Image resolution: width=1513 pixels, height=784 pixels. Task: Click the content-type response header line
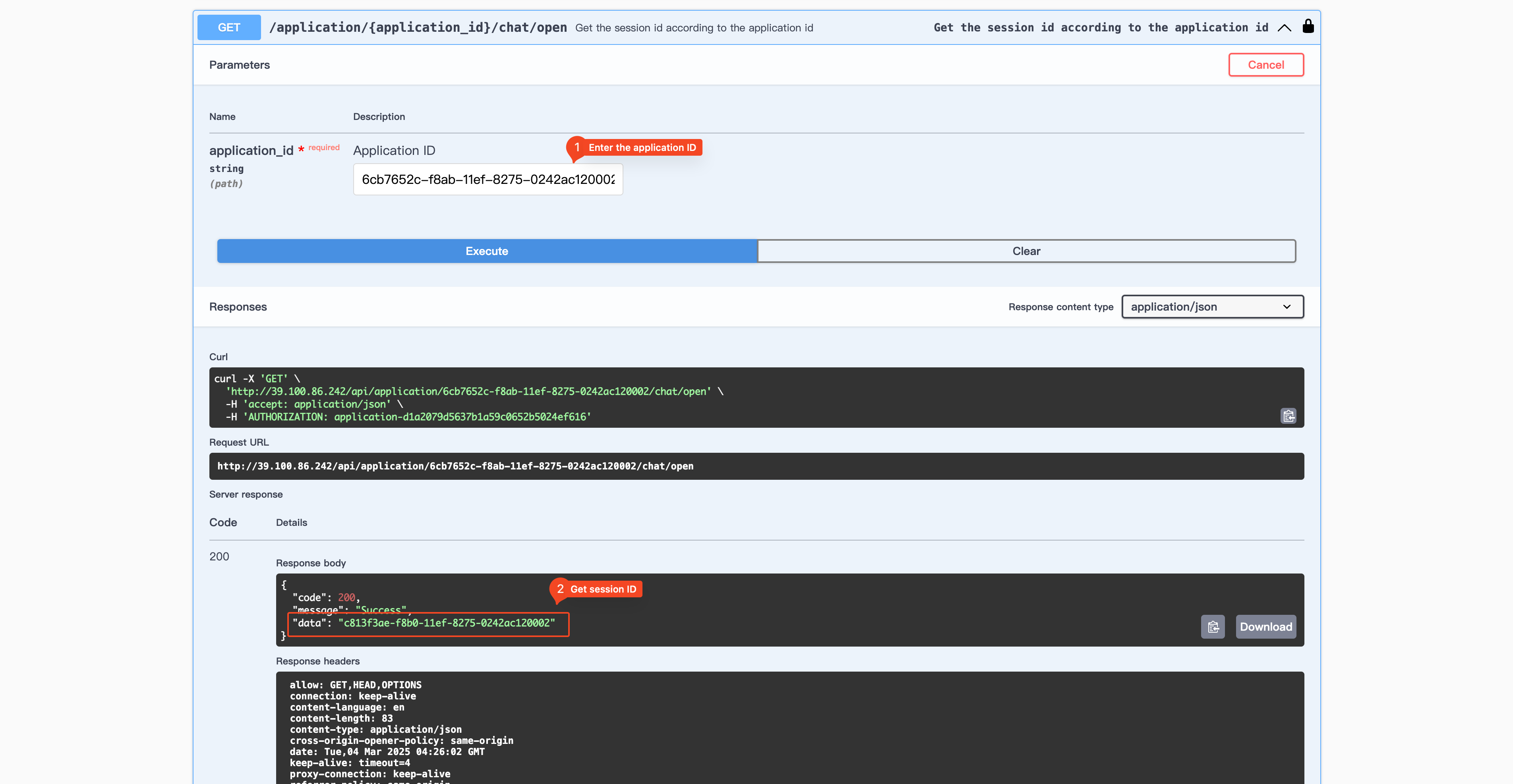(x=375, y=729)
